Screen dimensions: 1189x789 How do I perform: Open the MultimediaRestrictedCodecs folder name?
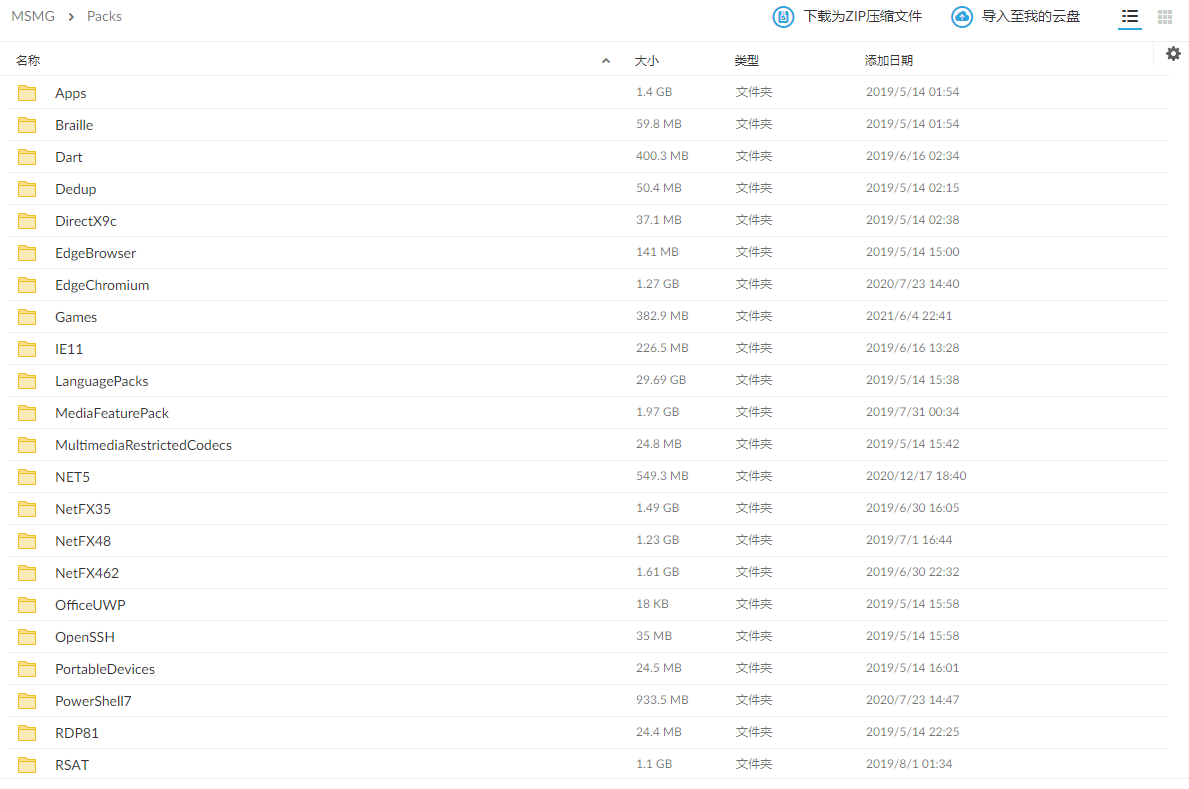[x=143, y=445]
